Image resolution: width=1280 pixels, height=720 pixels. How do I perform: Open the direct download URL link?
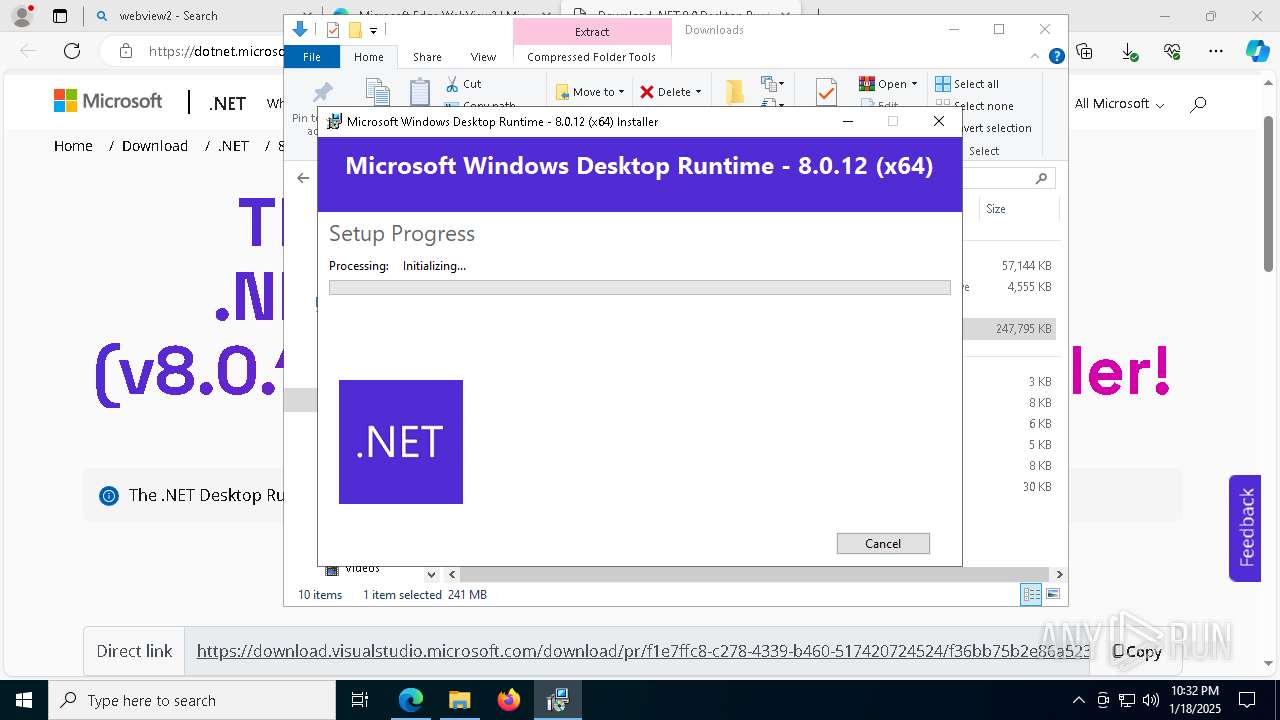[x=643, y=651]
